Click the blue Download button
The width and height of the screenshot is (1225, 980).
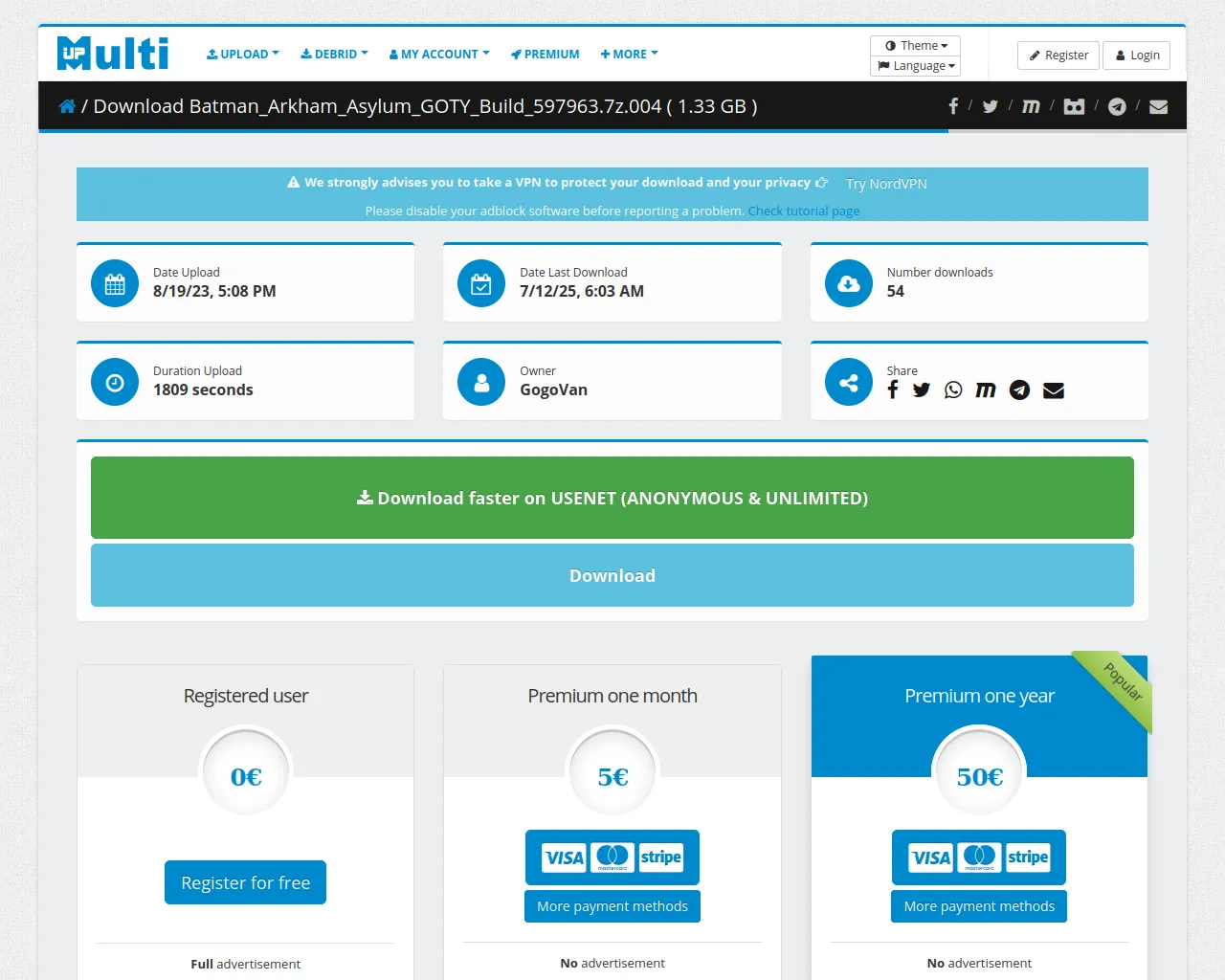(x=612, y=575)
